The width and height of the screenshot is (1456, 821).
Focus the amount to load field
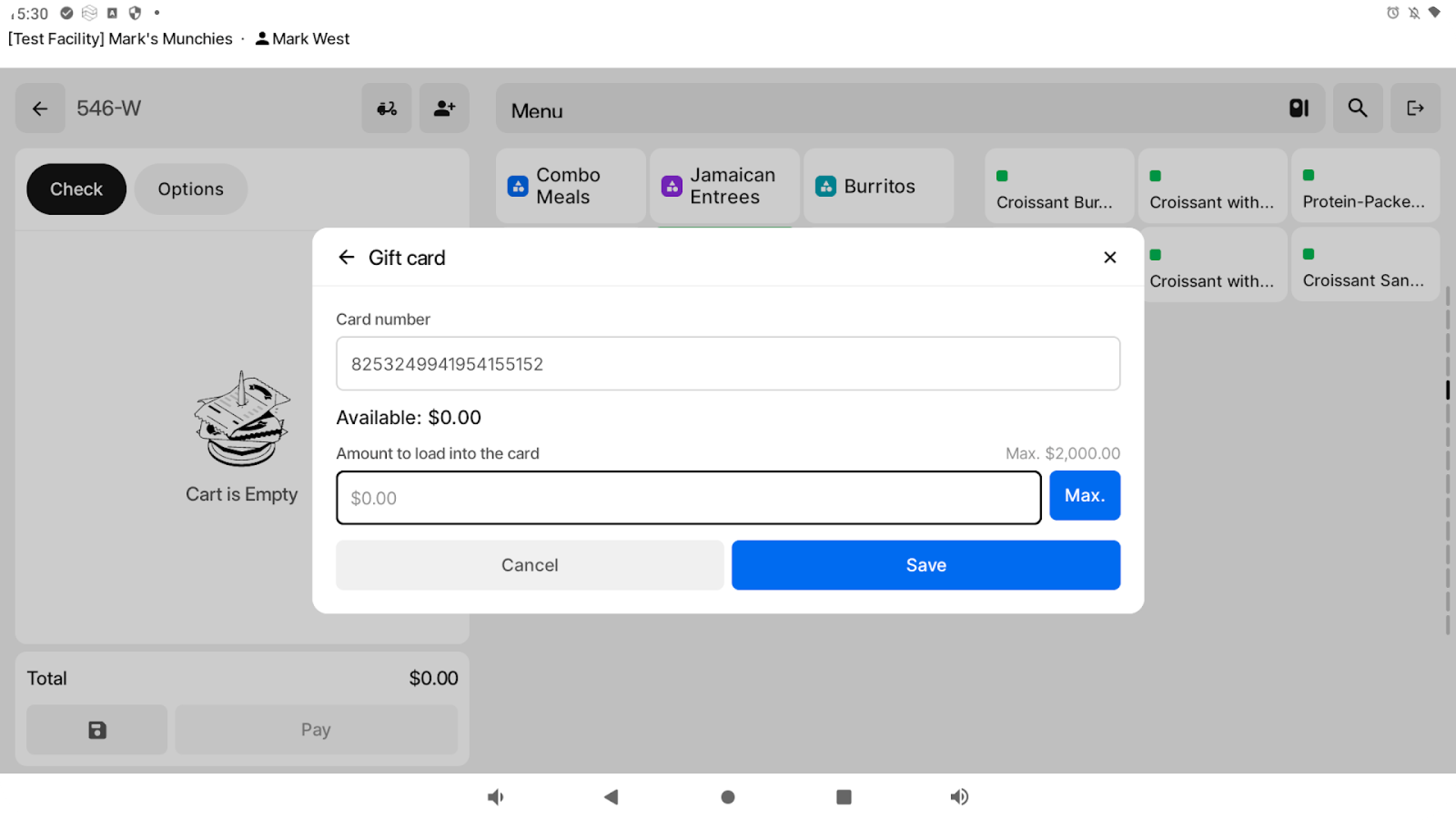(688, 497)
